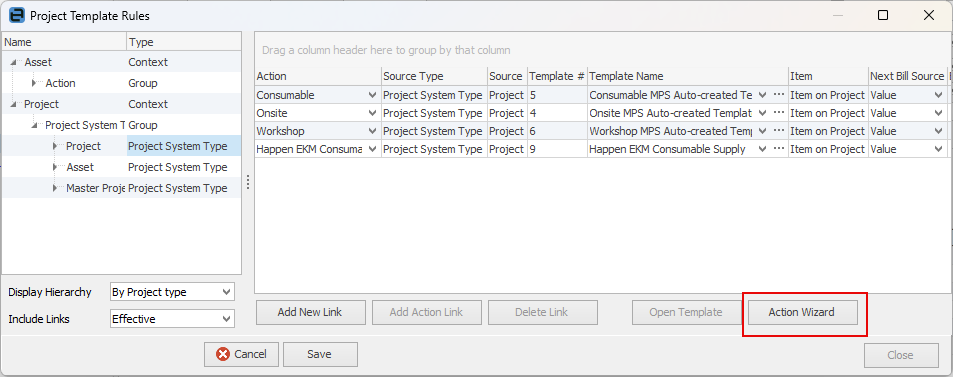Sort grid by Source column header
The height and width of the screenshot is (377, 953).
click(507, 76)
